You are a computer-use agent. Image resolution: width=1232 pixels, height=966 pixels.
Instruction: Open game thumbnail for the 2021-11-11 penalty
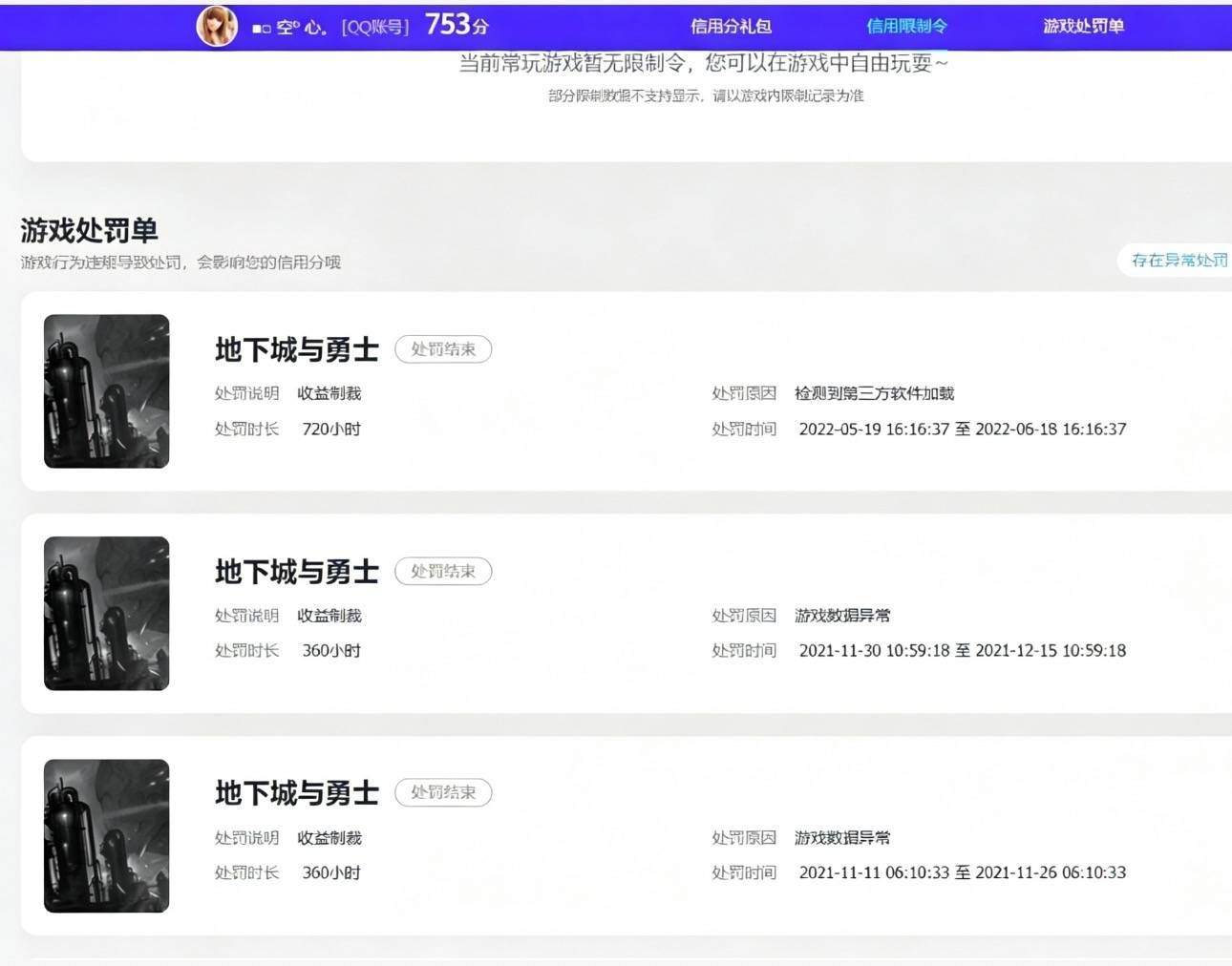pyautogui.click(x=107, y=835)
